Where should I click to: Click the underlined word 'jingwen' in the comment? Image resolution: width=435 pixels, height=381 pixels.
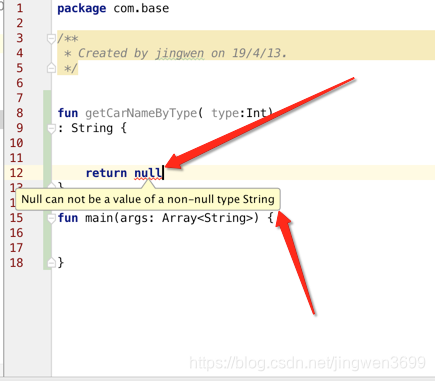pyautogui.click(x=180, y=53)
